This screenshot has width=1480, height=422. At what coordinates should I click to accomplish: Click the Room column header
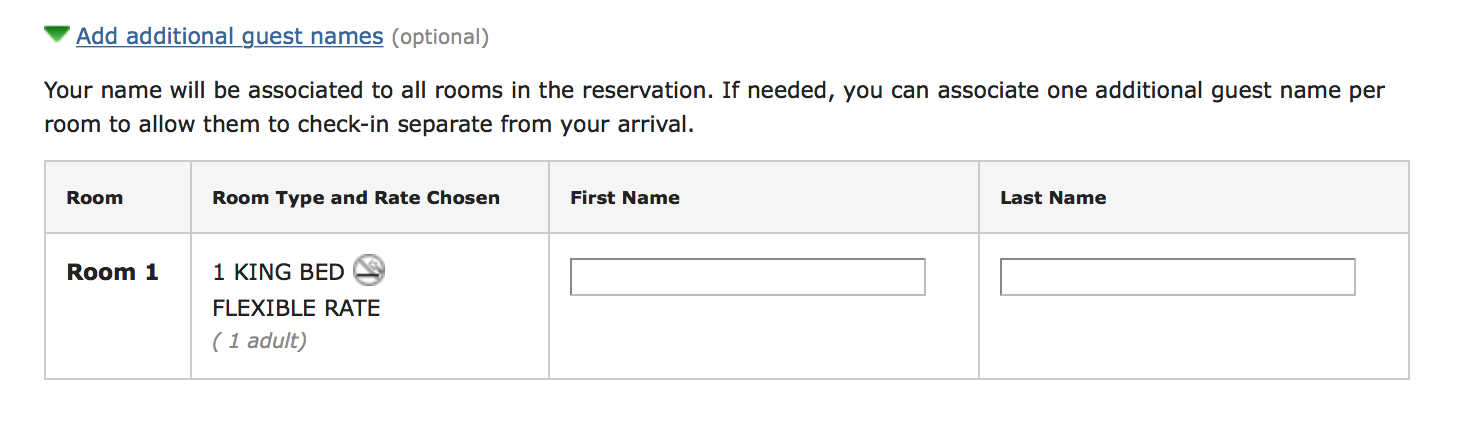(95, 198)
